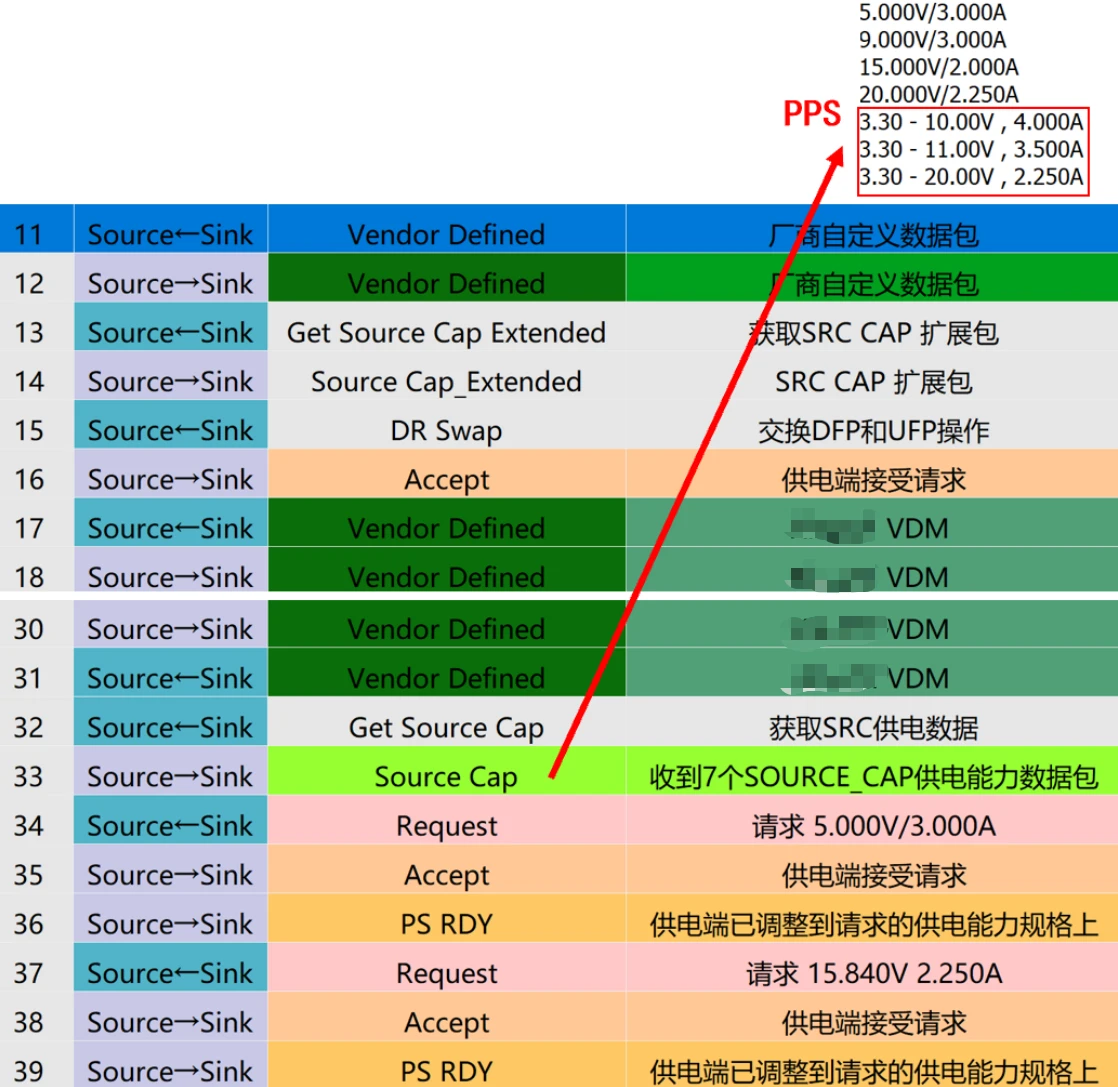This screenshot has height=1087, width=1118.
Task: Click the Vendor Defined cell in row 12
Action: (446, 284)
